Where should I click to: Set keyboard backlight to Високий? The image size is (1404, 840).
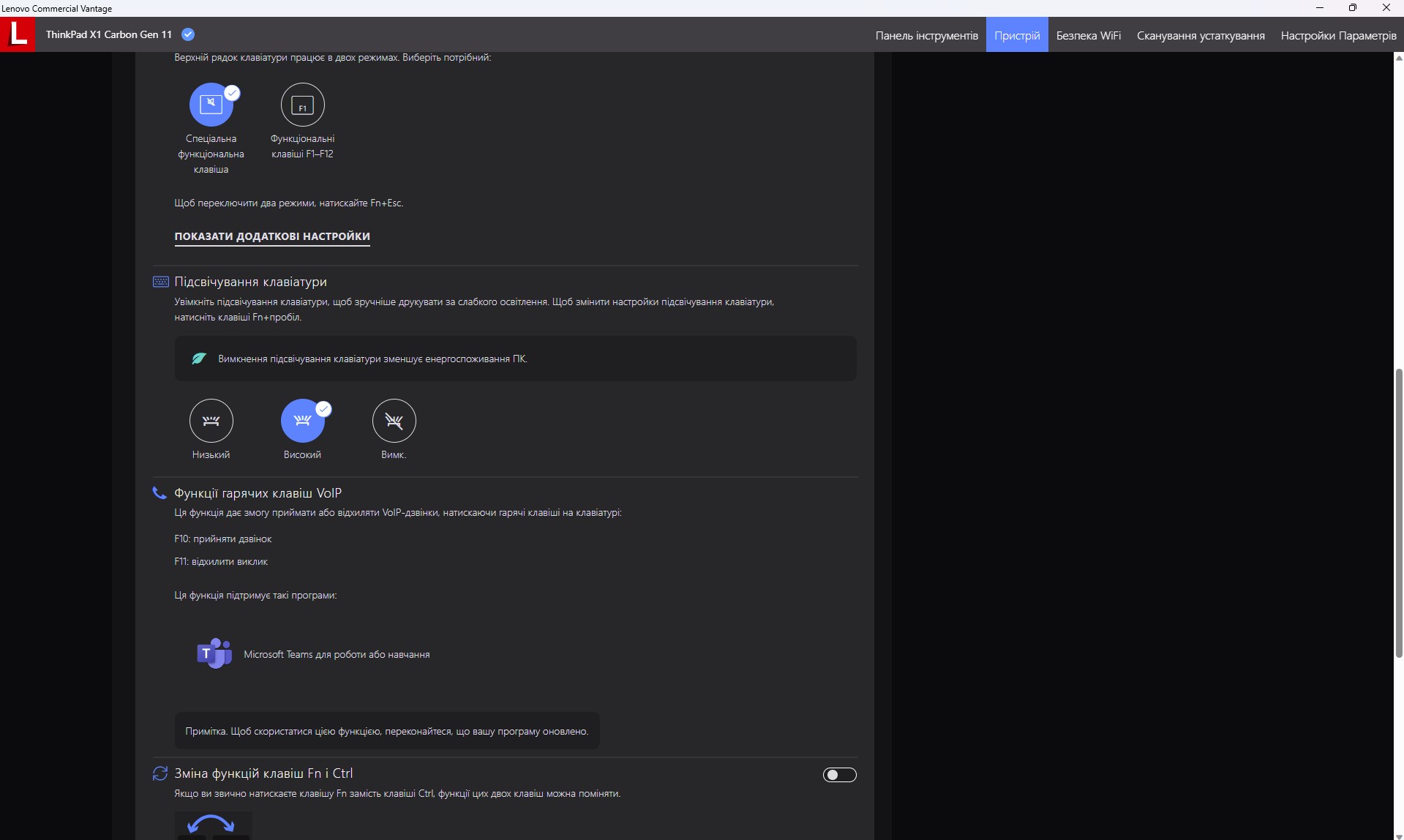302,421
